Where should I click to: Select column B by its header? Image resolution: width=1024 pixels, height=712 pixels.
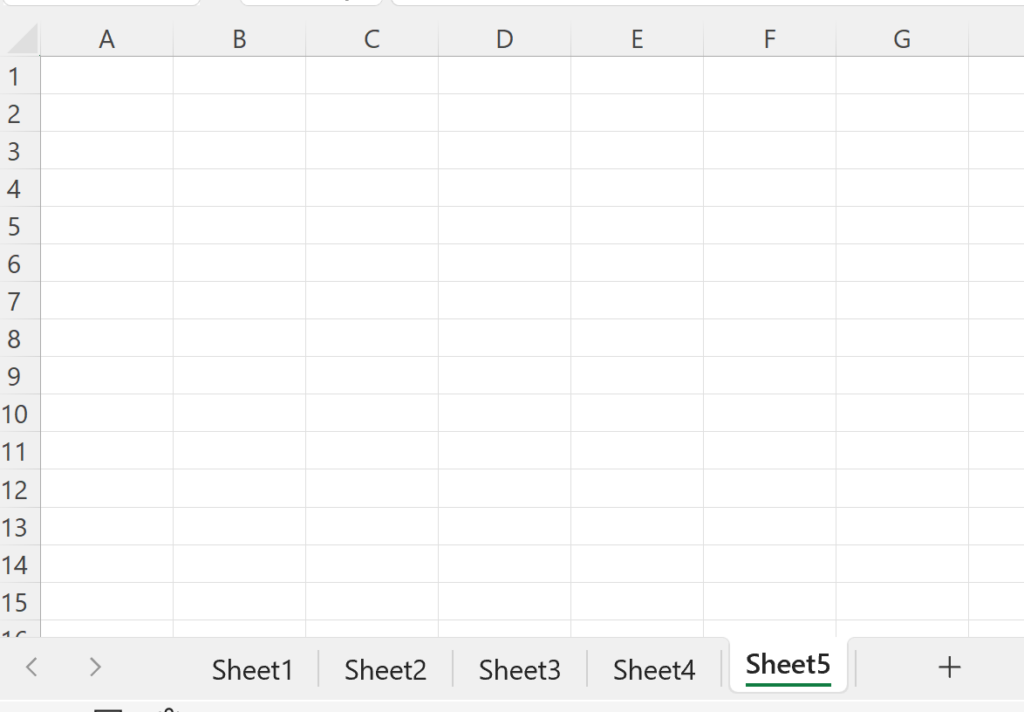click(x=239, y=38)
